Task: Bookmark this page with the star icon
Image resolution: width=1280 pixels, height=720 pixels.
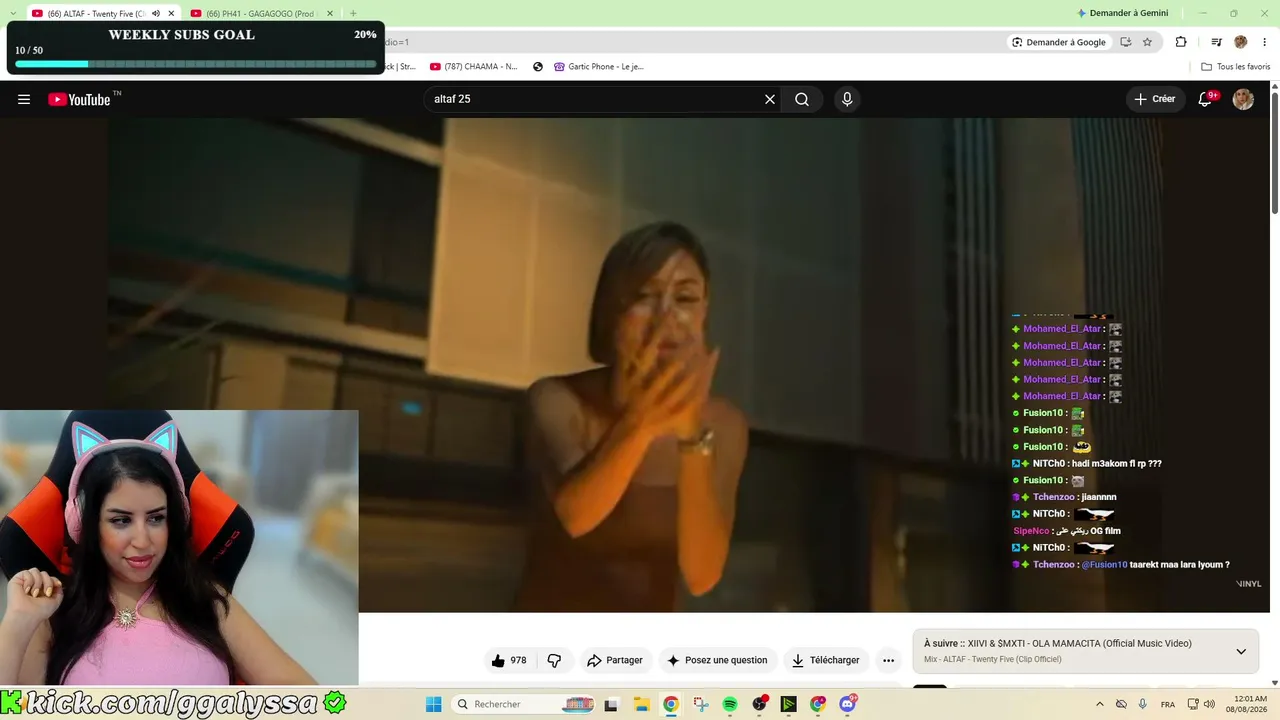Action: (1147, 42)
